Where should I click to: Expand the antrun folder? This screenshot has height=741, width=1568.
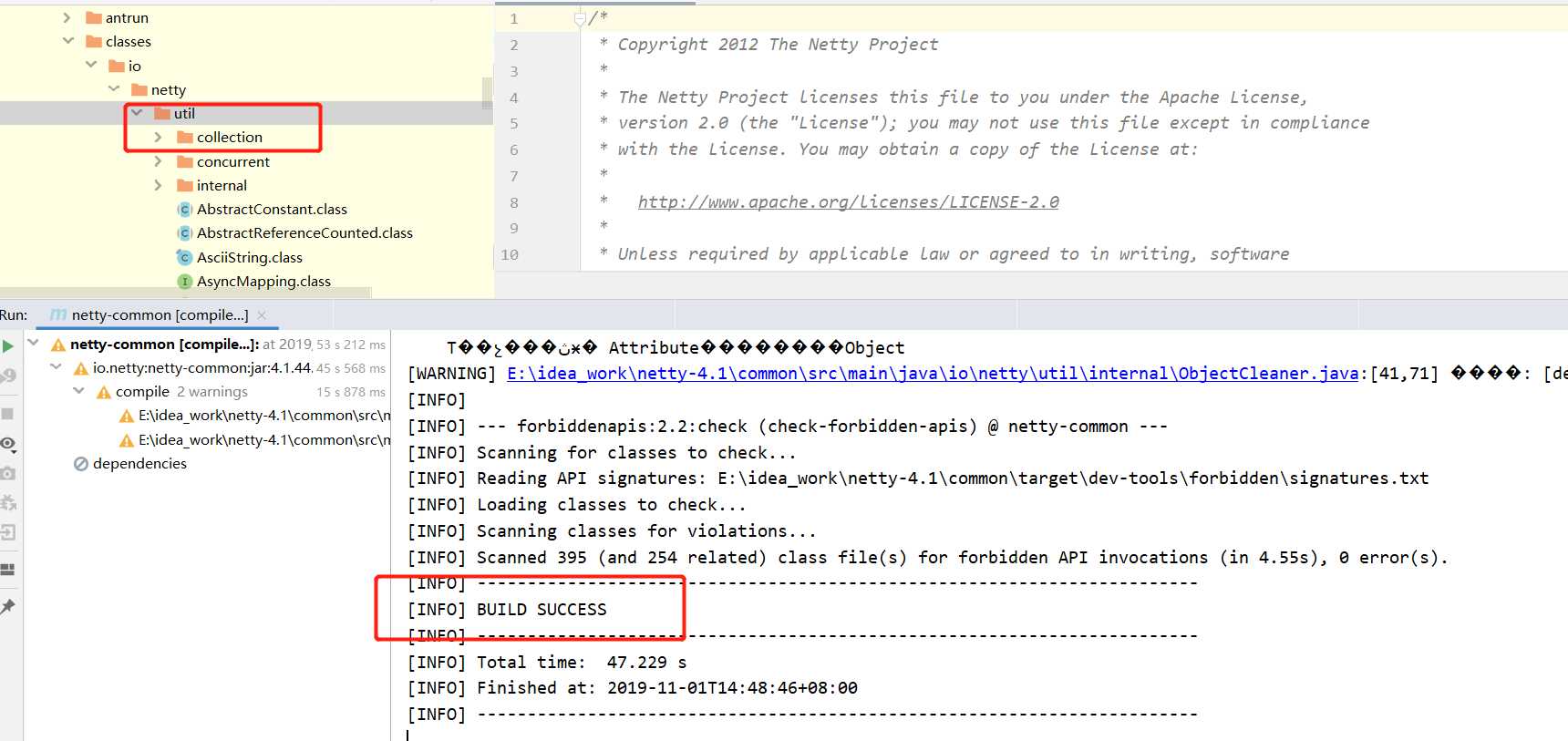(x=67, y=17)
